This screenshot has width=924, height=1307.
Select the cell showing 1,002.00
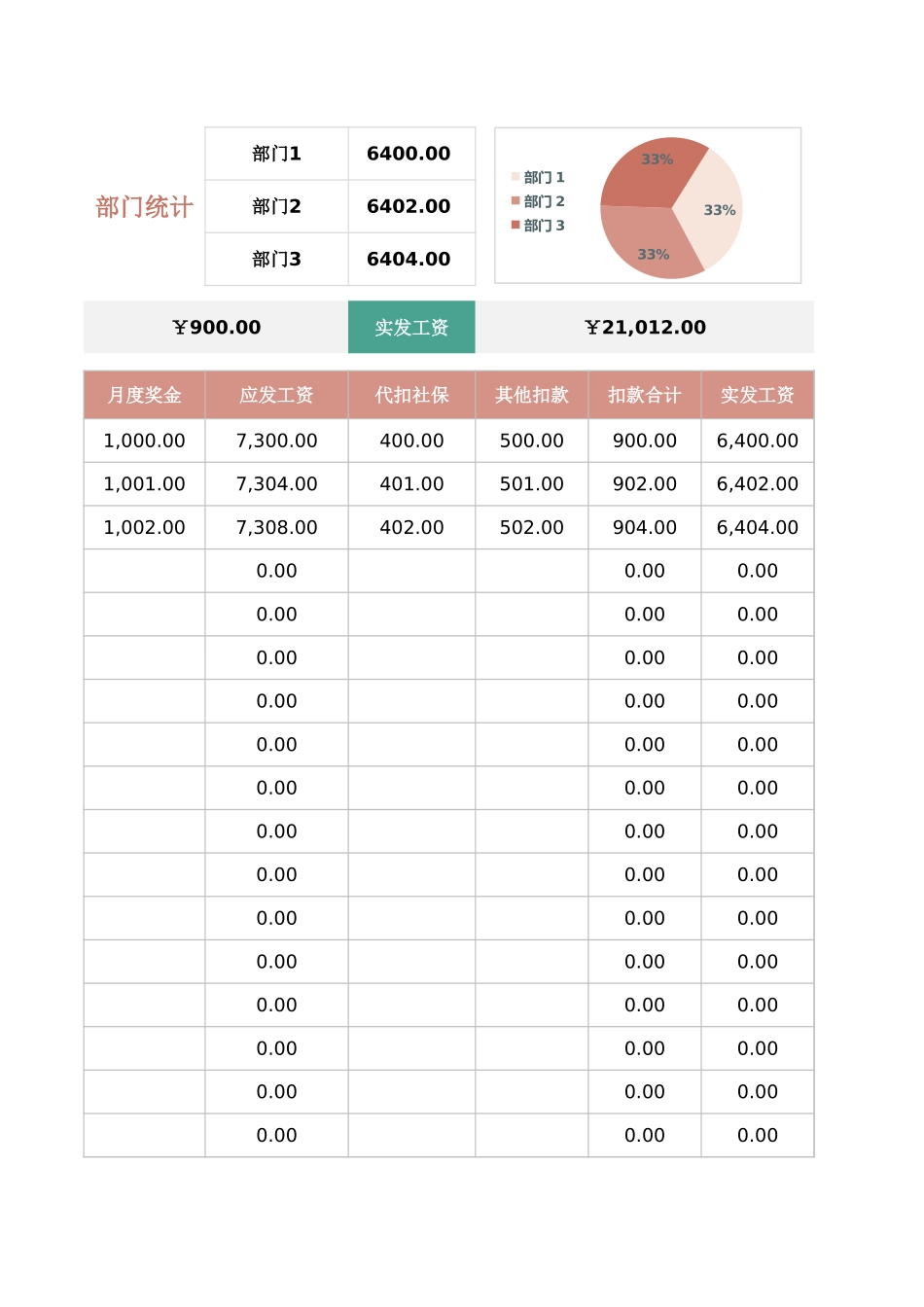click(x=144, y=528)
